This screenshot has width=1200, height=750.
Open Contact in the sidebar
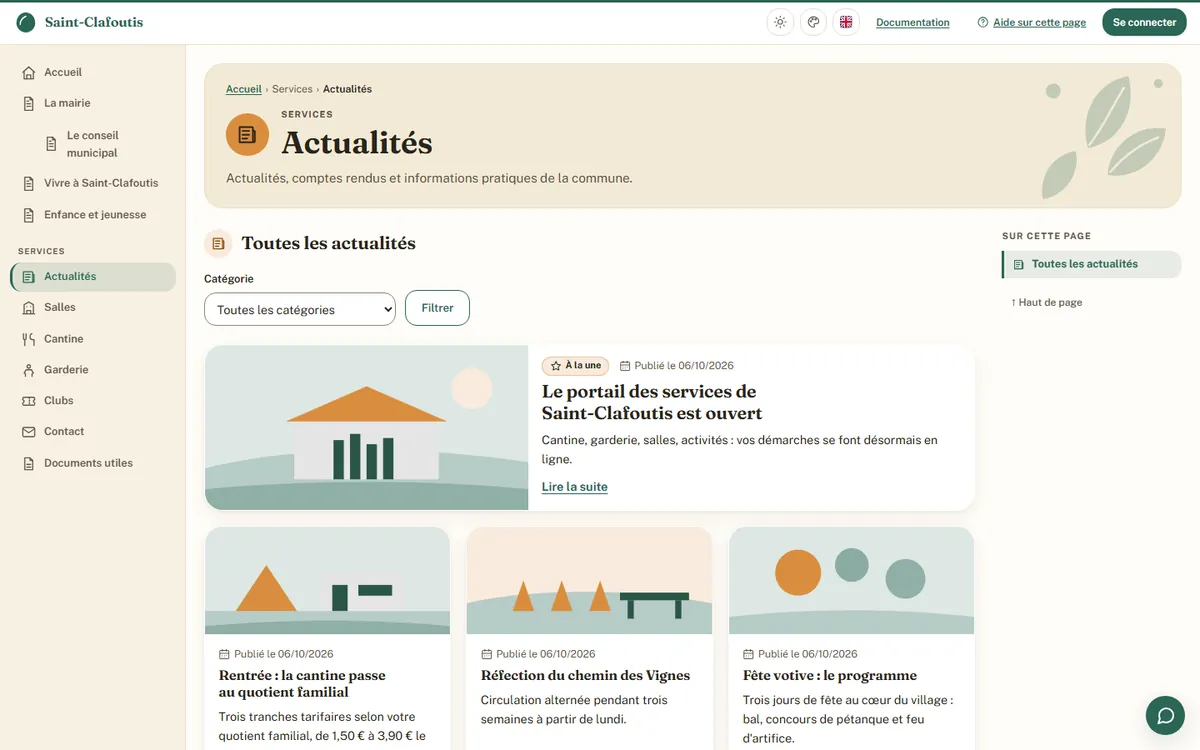coord(93,432)
